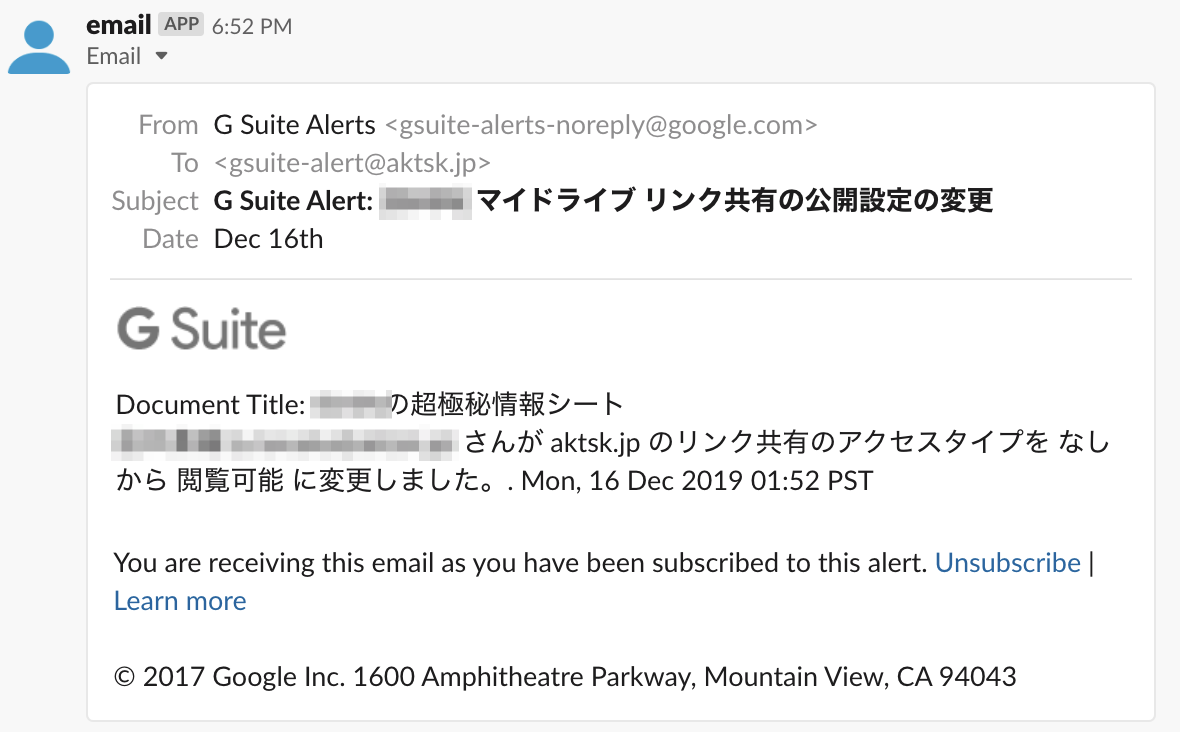Select the Document Title line of text
Viewport: 1180px width, 738px height.
click(x=369, y=405)
